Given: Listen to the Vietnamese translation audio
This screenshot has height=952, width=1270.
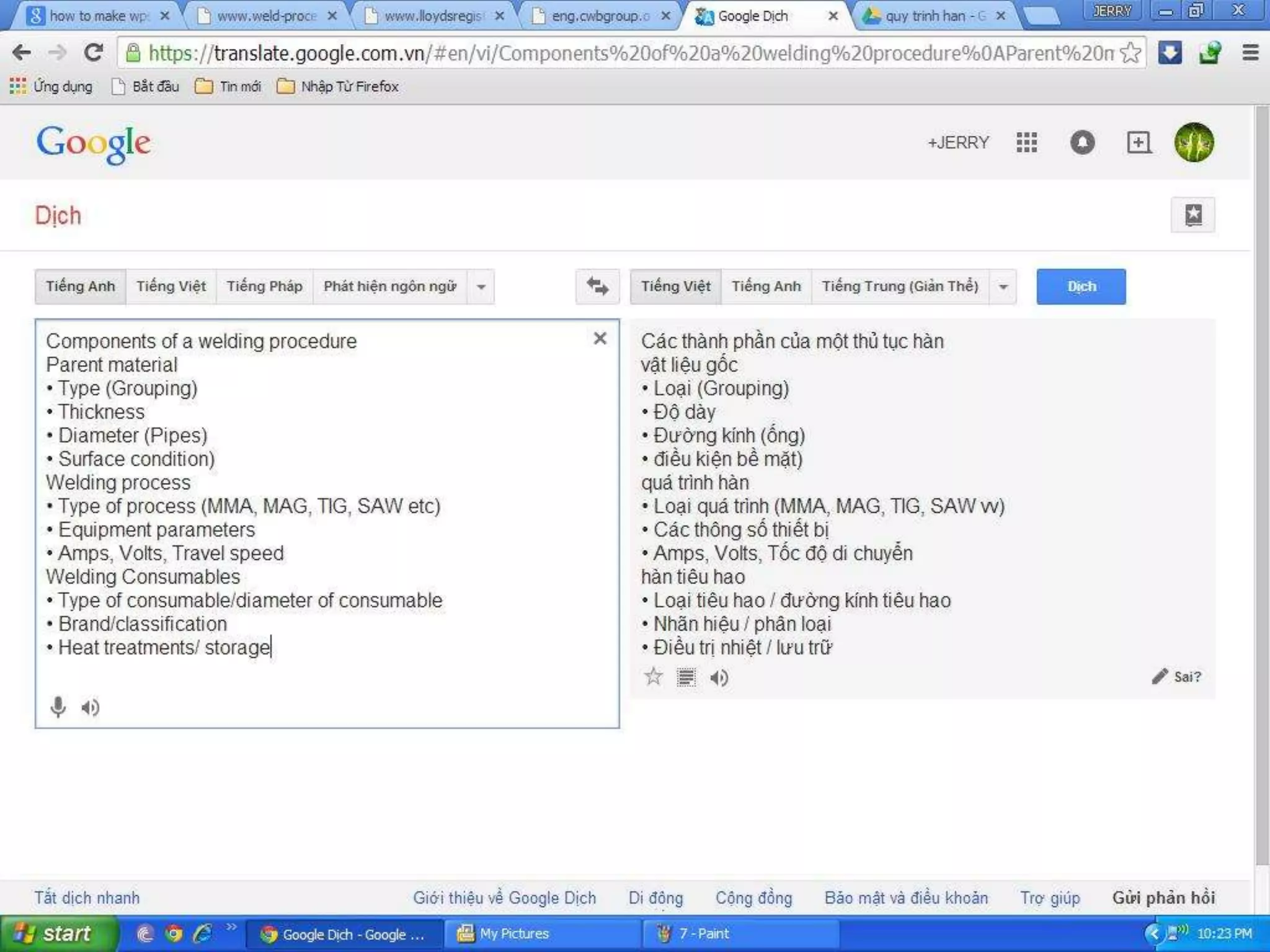Looking at the screenshot, I should click(x=719, y=677).
